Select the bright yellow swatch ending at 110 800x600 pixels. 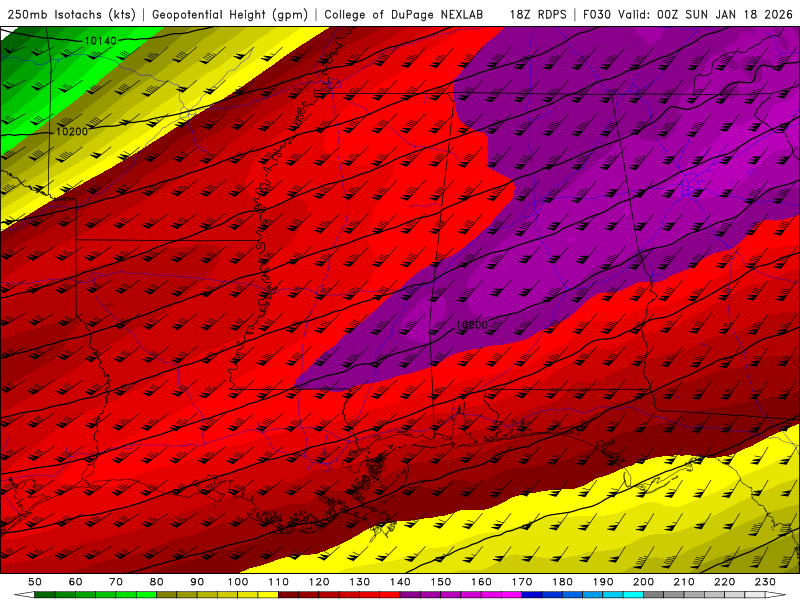(x=268, y=595)
